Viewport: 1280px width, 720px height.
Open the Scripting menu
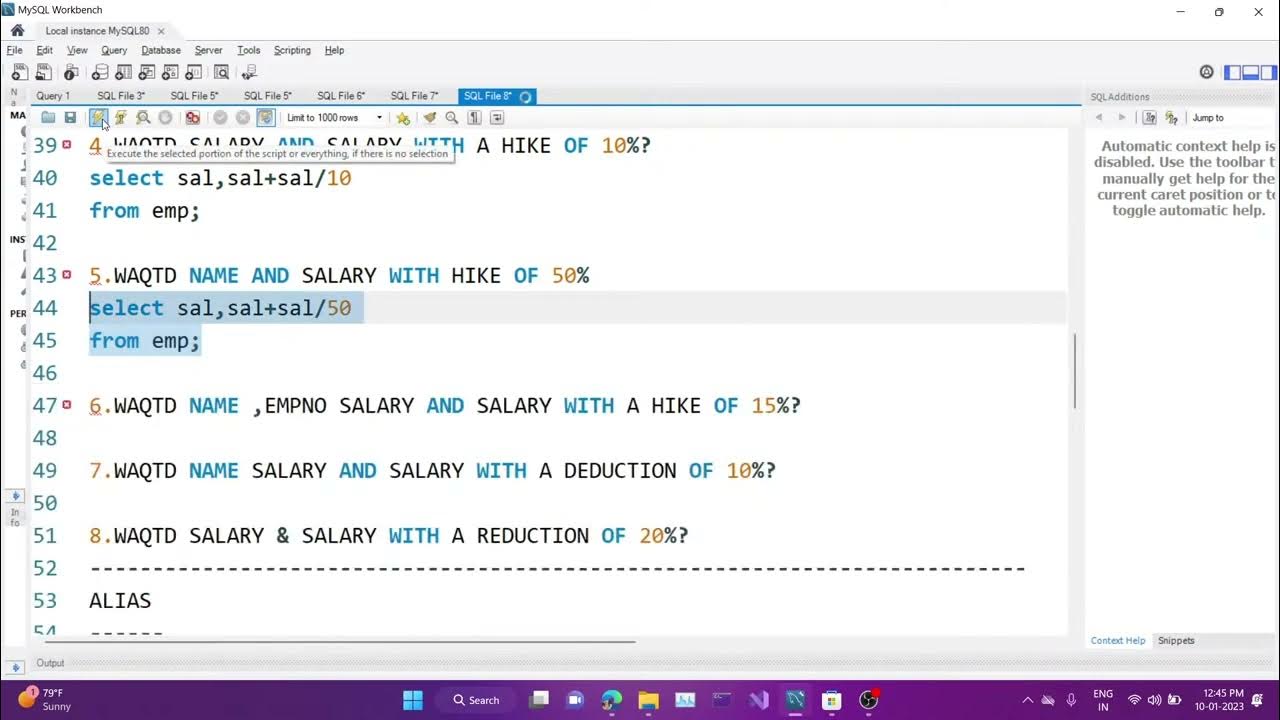(292, 50)
